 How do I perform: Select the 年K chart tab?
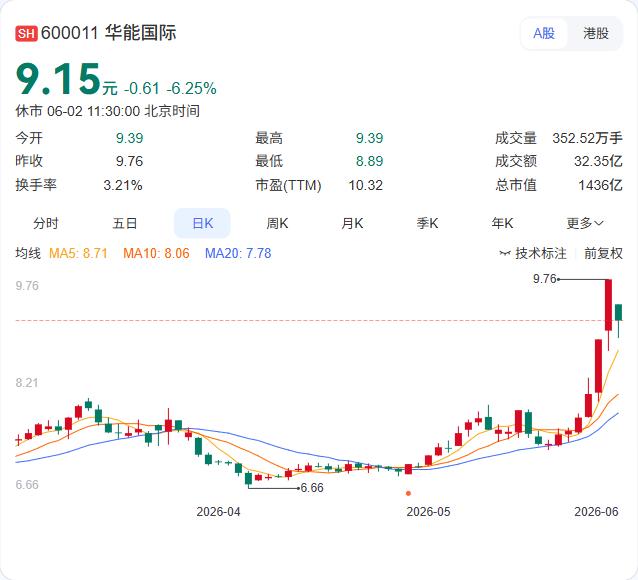click(502, 223)
